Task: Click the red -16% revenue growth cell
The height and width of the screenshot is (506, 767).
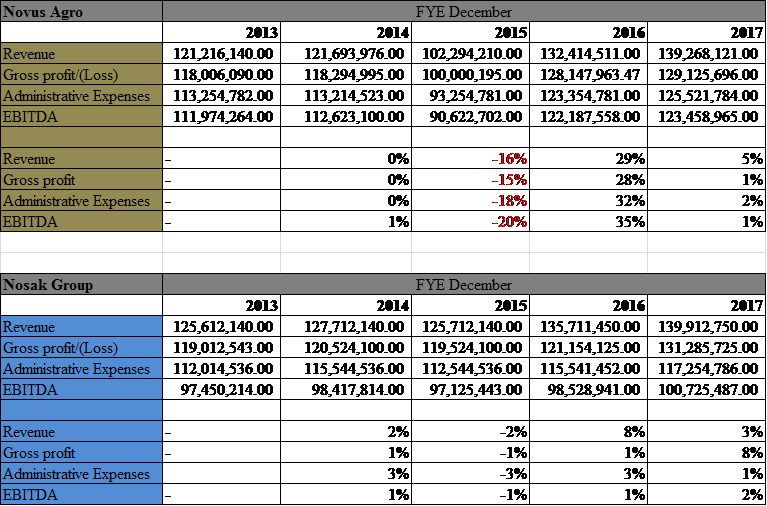Action: (x=471, y=159)
